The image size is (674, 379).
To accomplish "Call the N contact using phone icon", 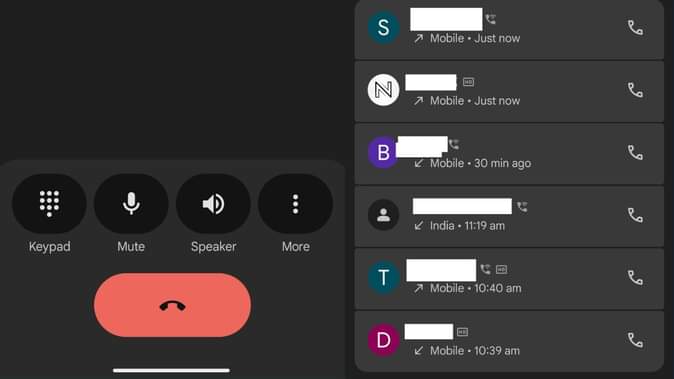I will (635, 90).
